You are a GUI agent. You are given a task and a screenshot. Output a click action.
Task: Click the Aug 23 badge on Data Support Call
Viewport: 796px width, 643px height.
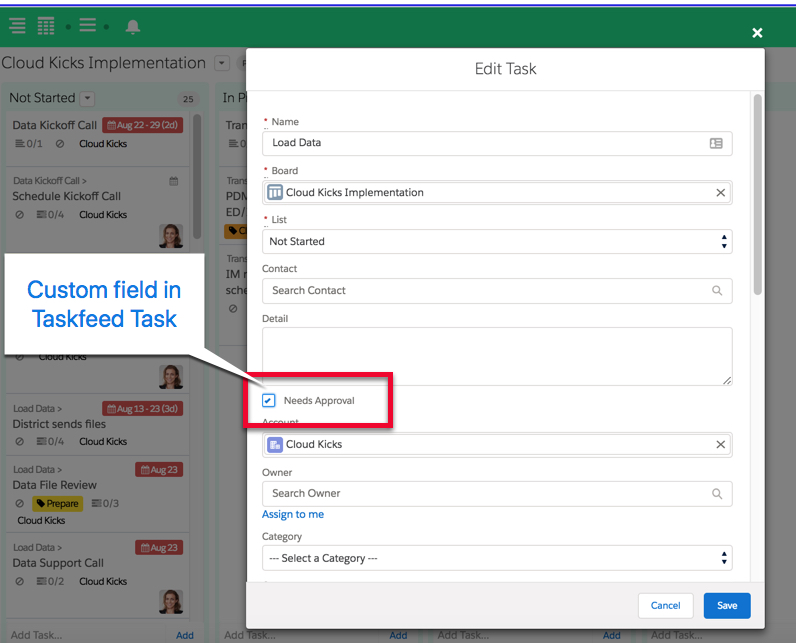[x=159, y=548]
